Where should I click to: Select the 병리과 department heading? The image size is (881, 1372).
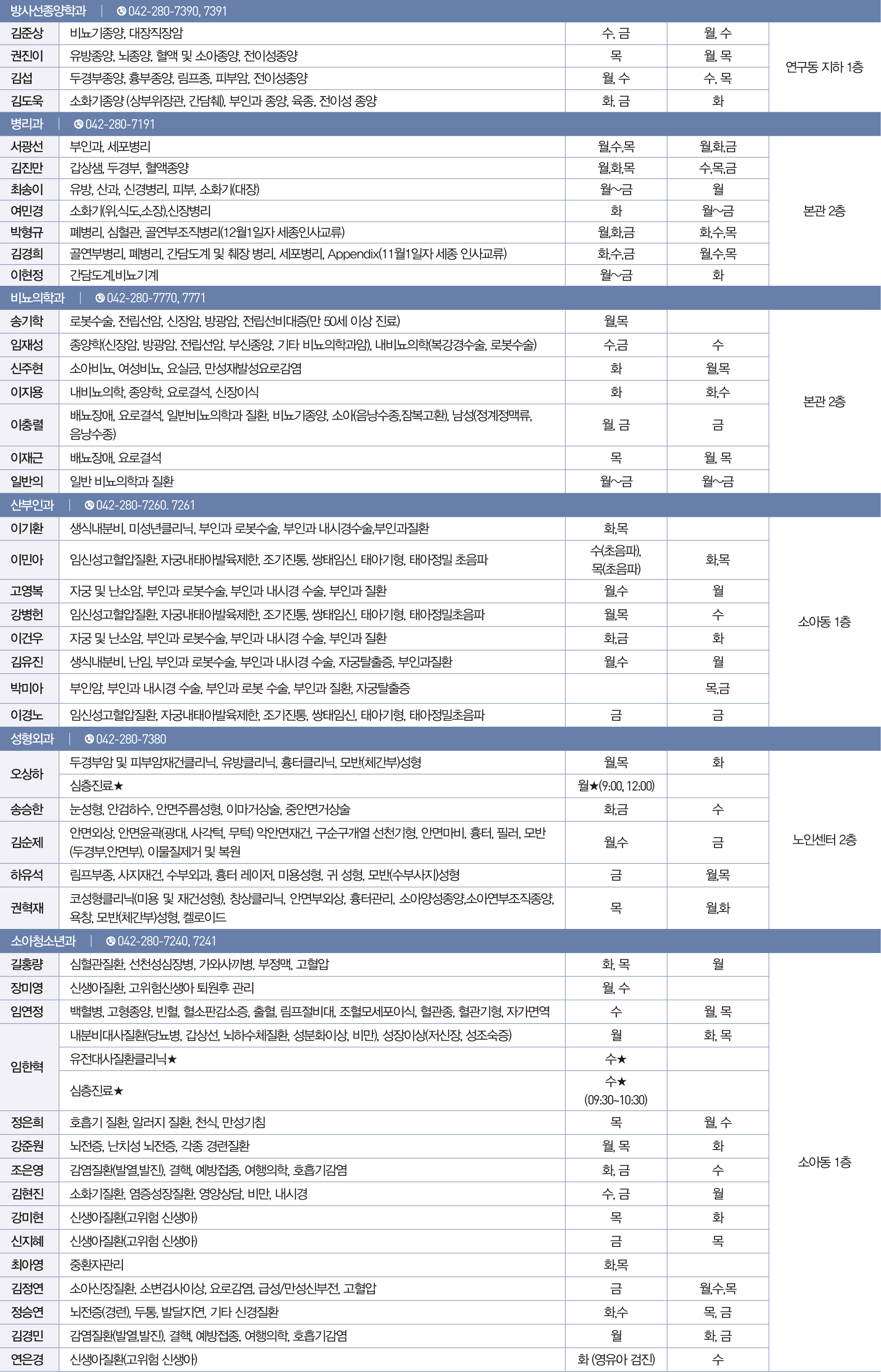(x=27, y=124)
